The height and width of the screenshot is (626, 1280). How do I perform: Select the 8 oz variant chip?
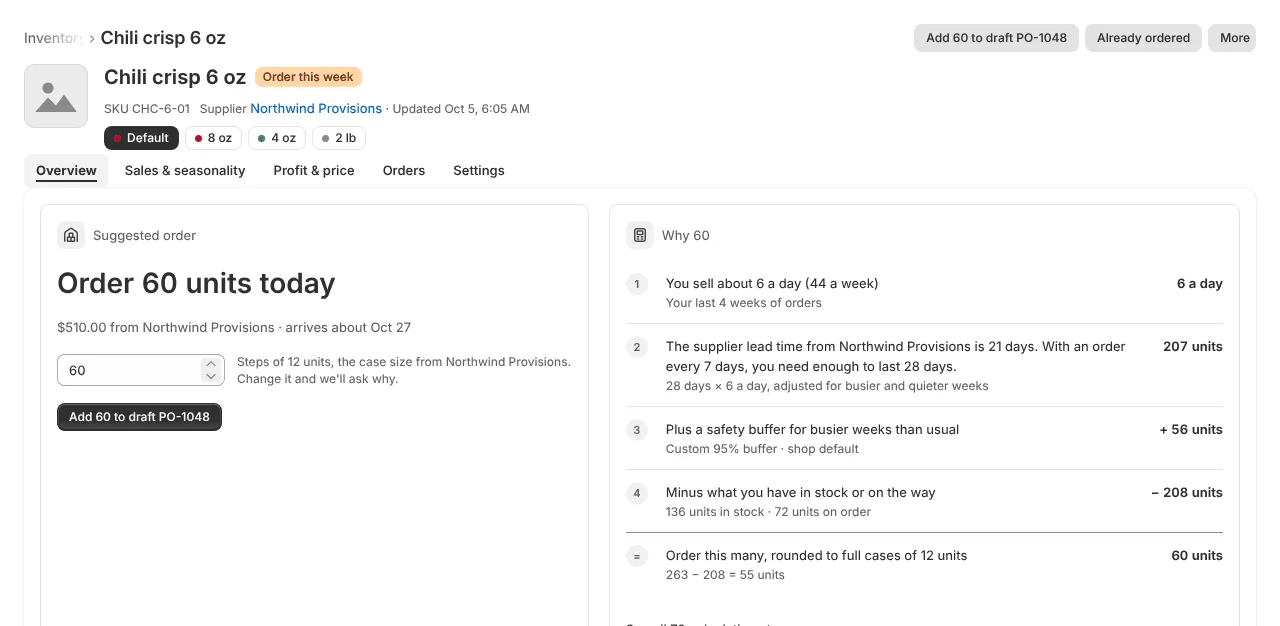coord(213,138)
